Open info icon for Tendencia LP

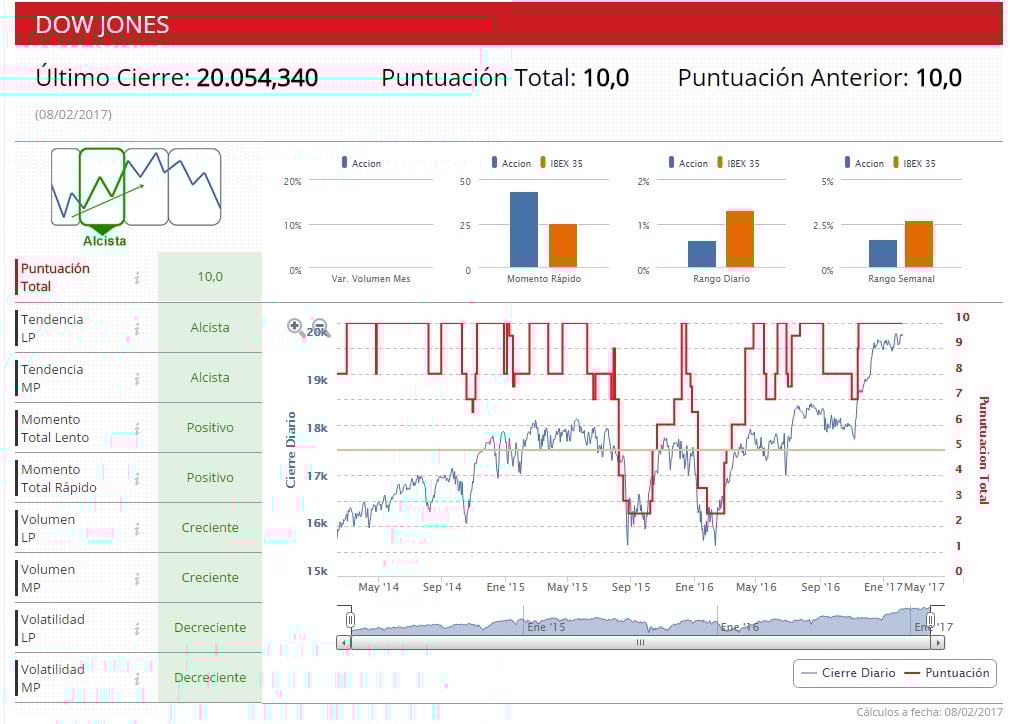(137, 328)
